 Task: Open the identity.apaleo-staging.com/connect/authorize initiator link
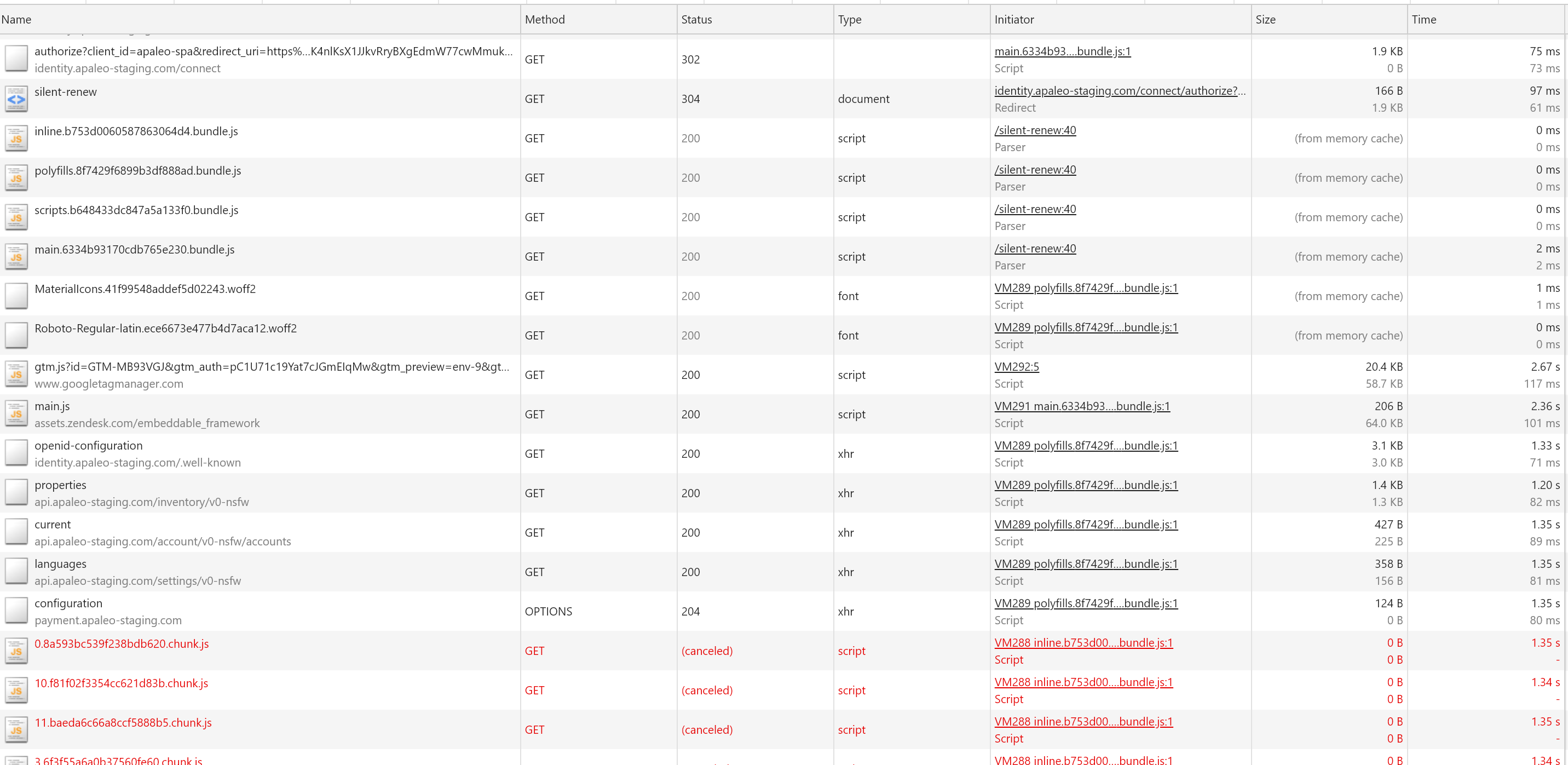1120,91
